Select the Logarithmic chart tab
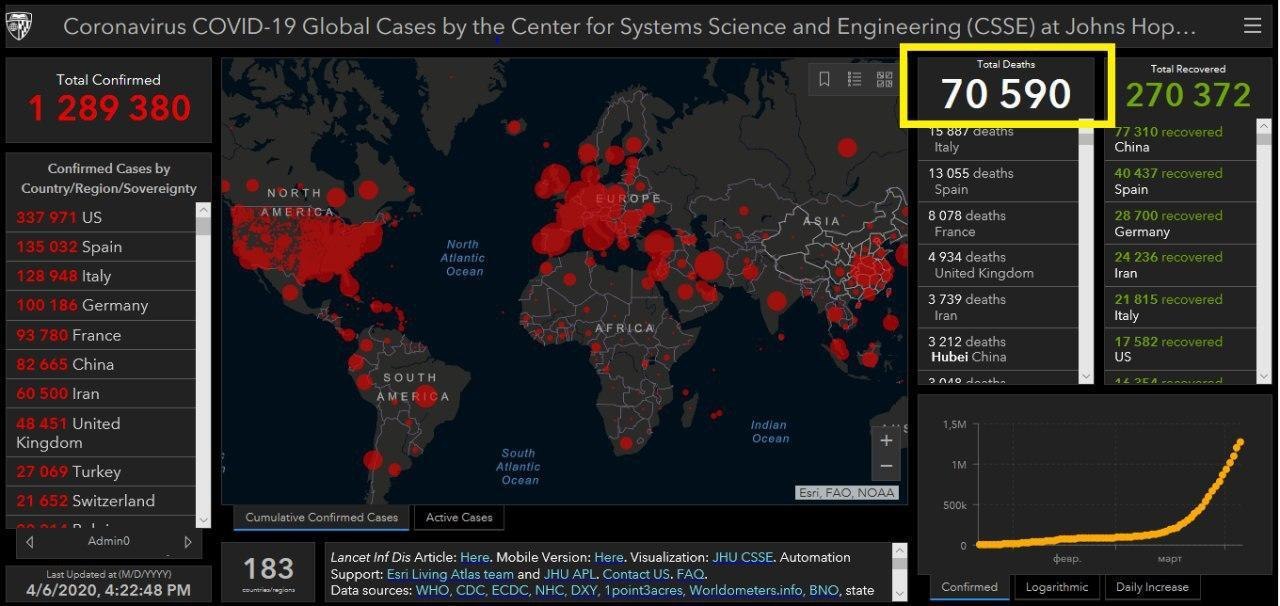This screenshot has width=1280, height=606. point(1057,587)
